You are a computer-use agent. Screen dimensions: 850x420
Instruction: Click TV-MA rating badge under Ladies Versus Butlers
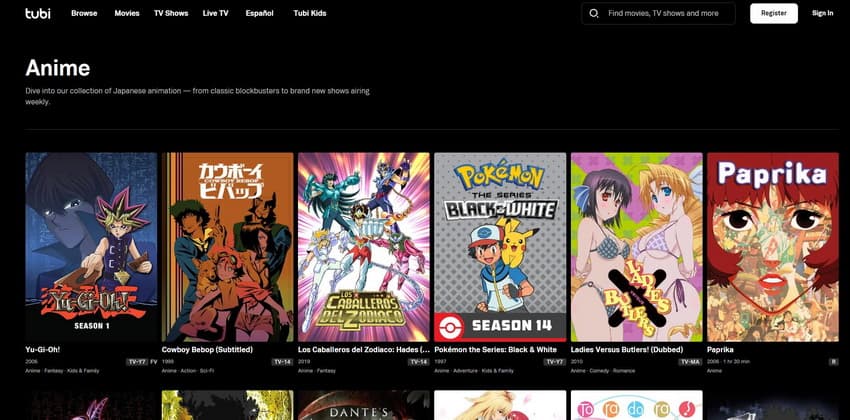pos(691,361)
